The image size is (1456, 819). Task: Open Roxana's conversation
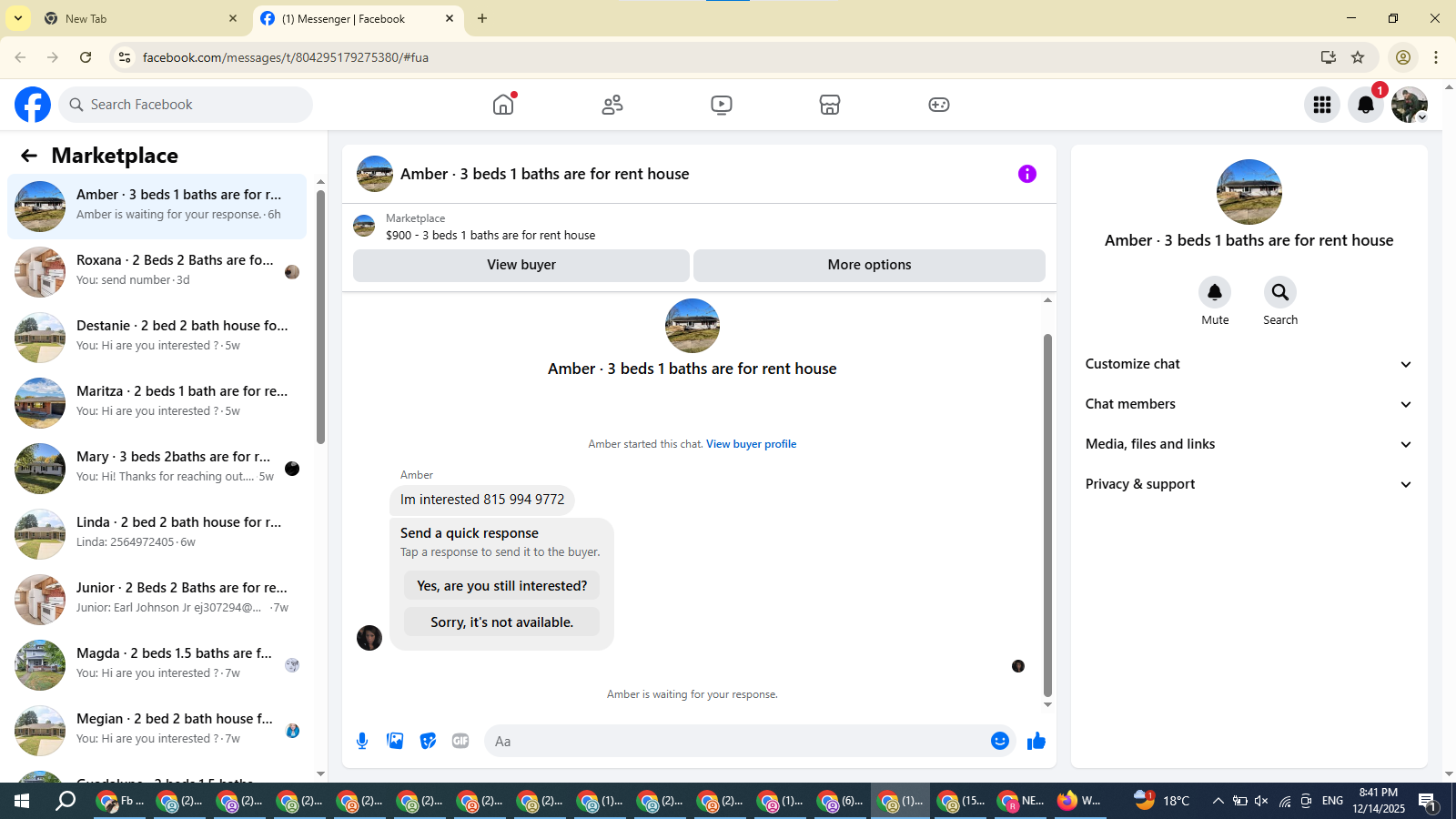tap(157, 272)
